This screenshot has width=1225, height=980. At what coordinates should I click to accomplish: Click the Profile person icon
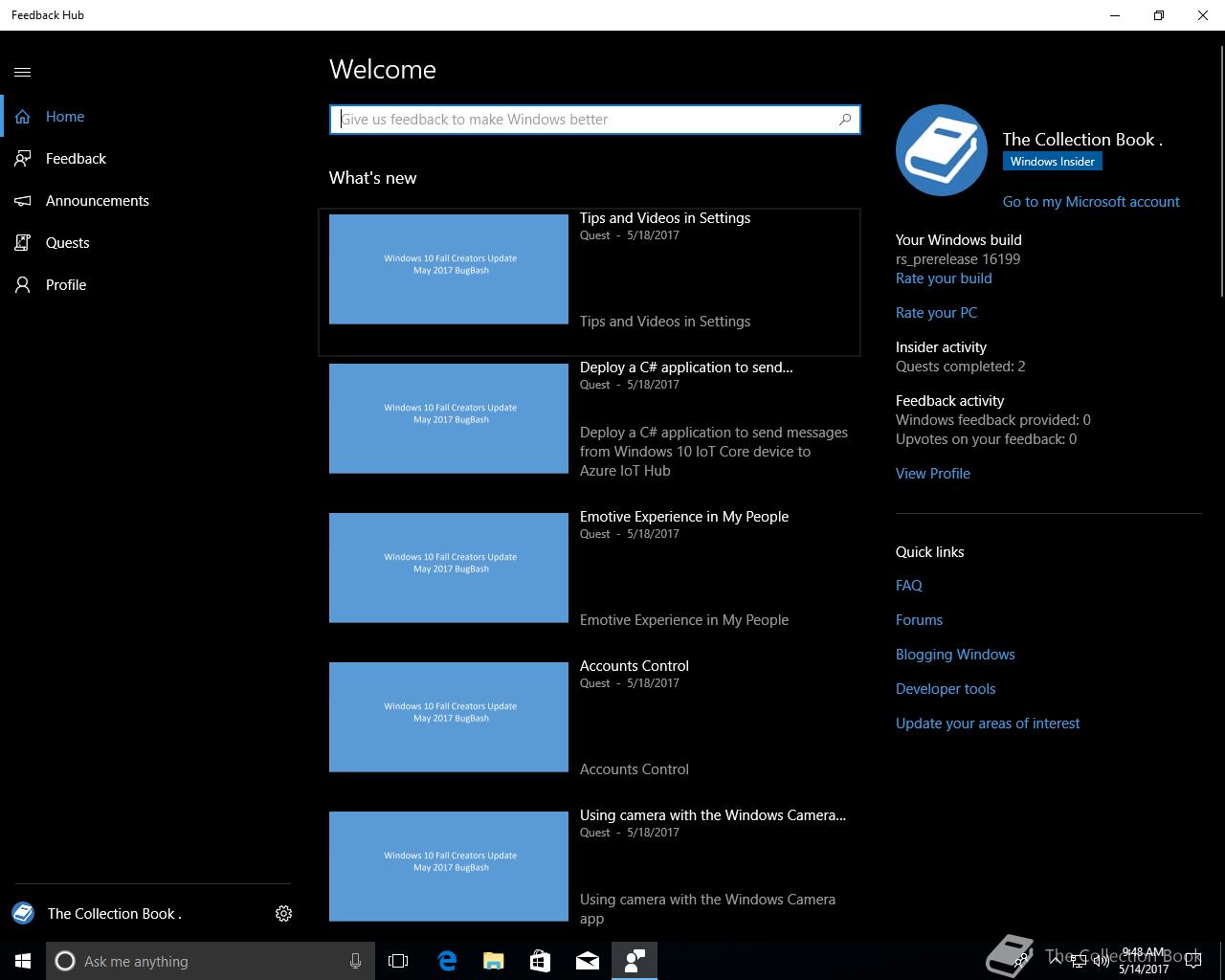(x=23, y=285)
